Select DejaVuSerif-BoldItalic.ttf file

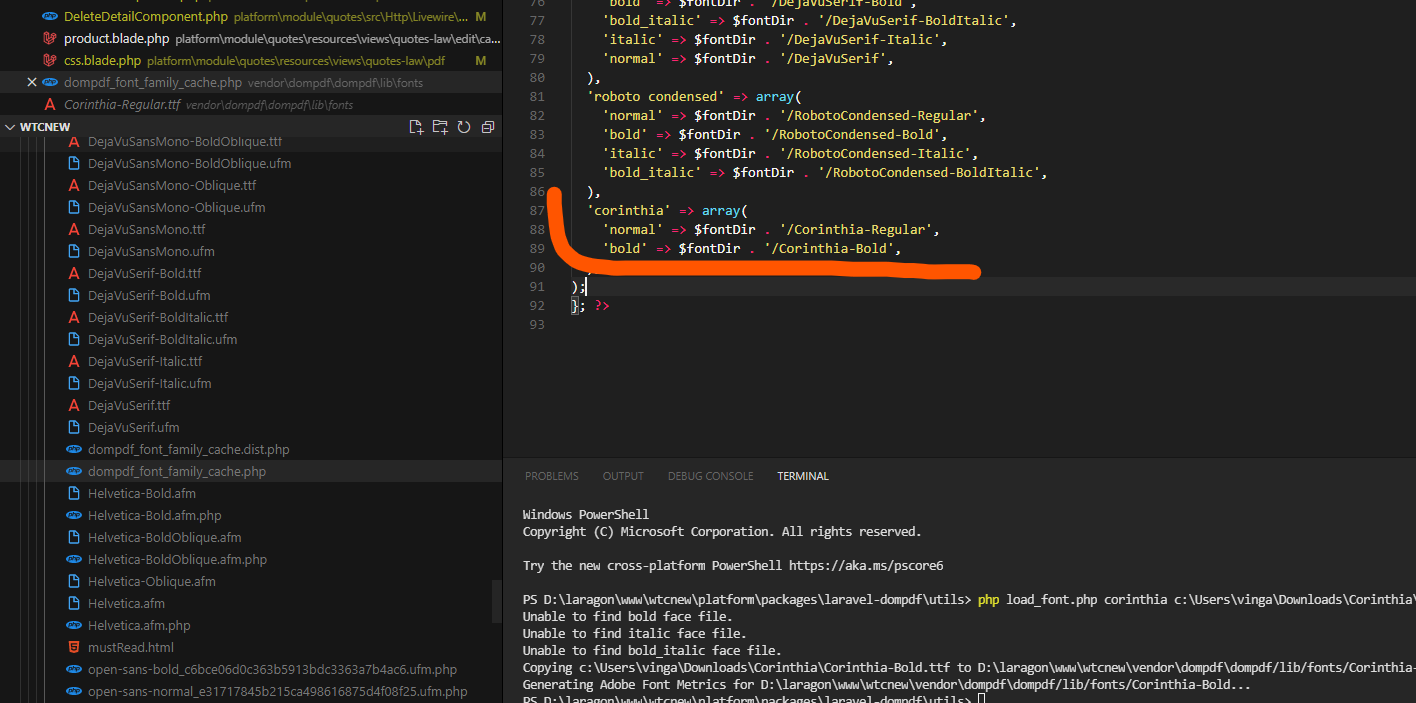(x=158, y=317)
